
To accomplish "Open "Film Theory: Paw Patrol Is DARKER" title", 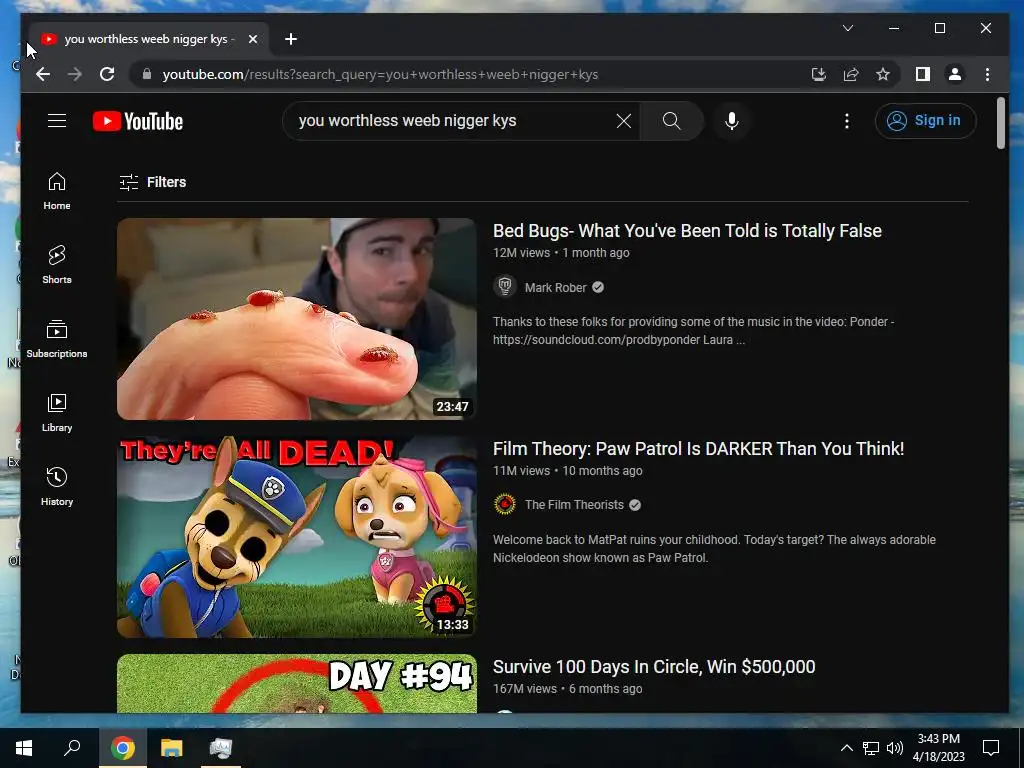I will click(x=698, y=449).
